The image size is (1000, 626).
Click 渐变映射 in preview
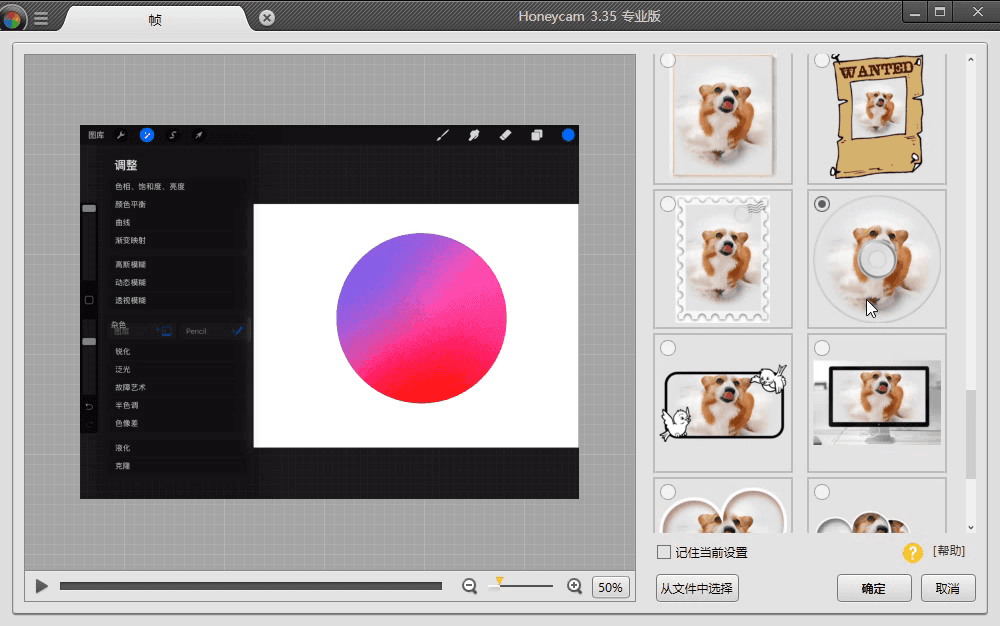[x=130, y=240]
